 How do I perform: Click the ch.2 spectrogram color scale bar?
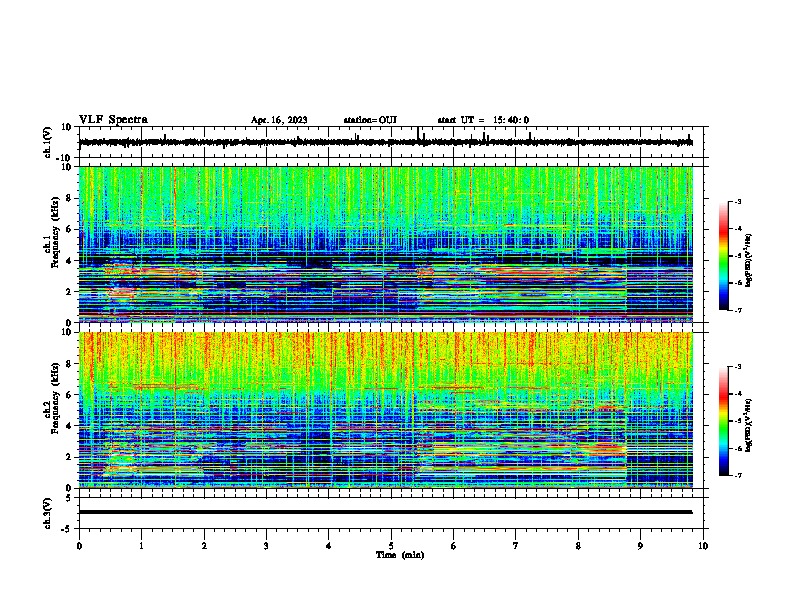point(723,421)
